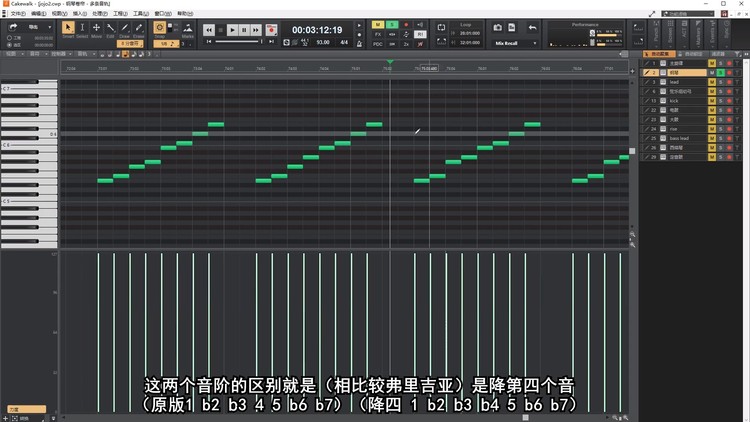The width and height of the screenshot is (750, 422).
Task: Toggle the PDC override button
Action: coord(378,44)
